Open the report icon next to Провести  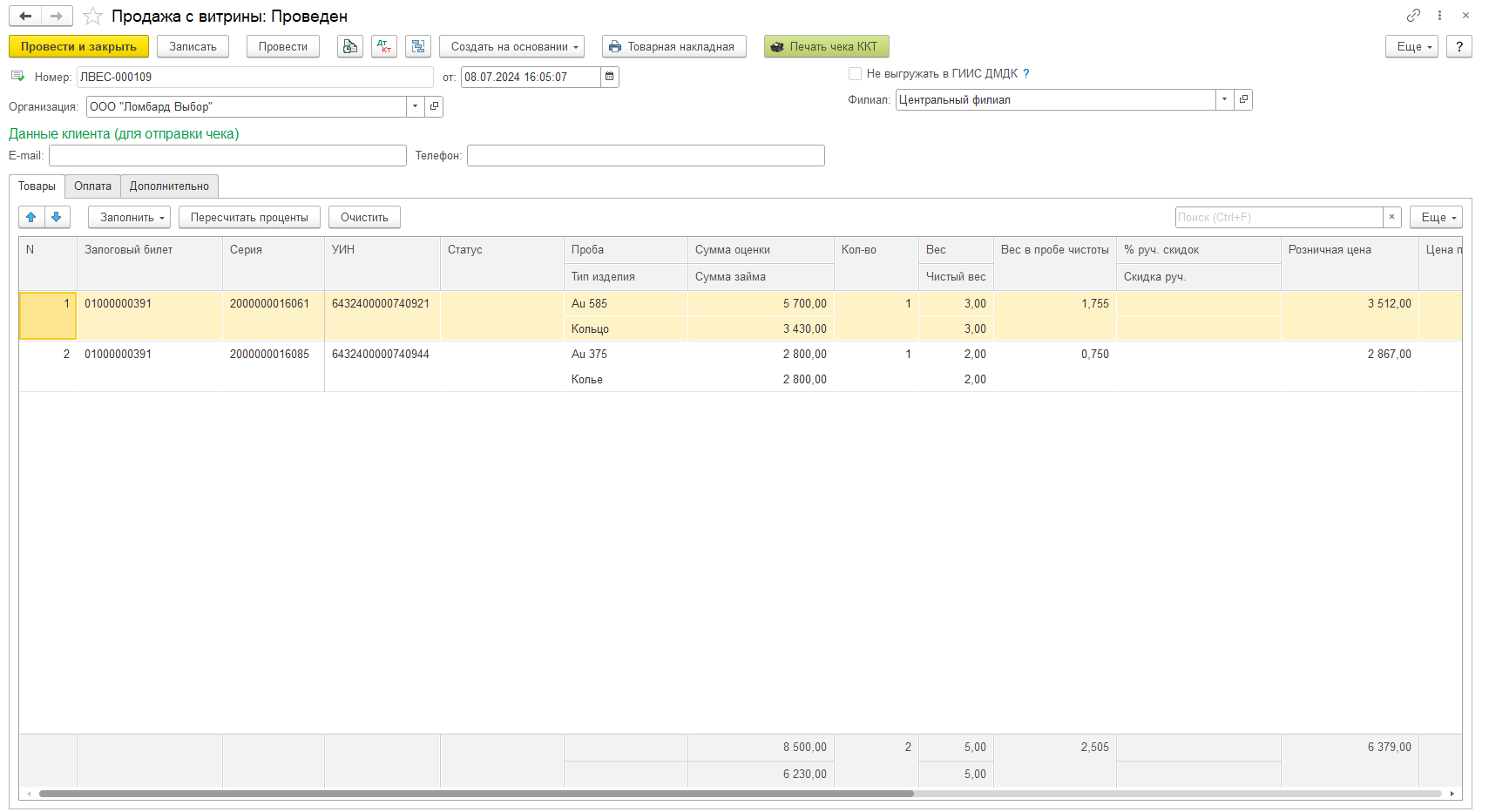[350, 46]
